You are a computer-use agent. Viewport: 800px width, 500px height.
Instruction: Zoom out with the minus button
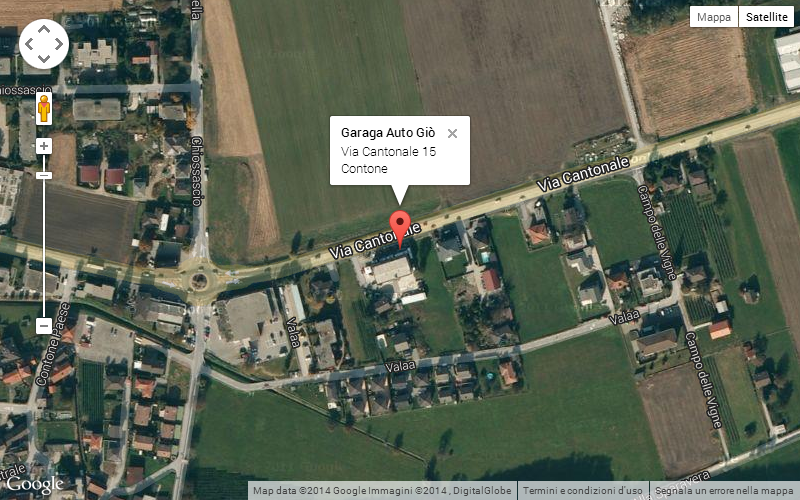pyautogui.click(x=44, y=326)
